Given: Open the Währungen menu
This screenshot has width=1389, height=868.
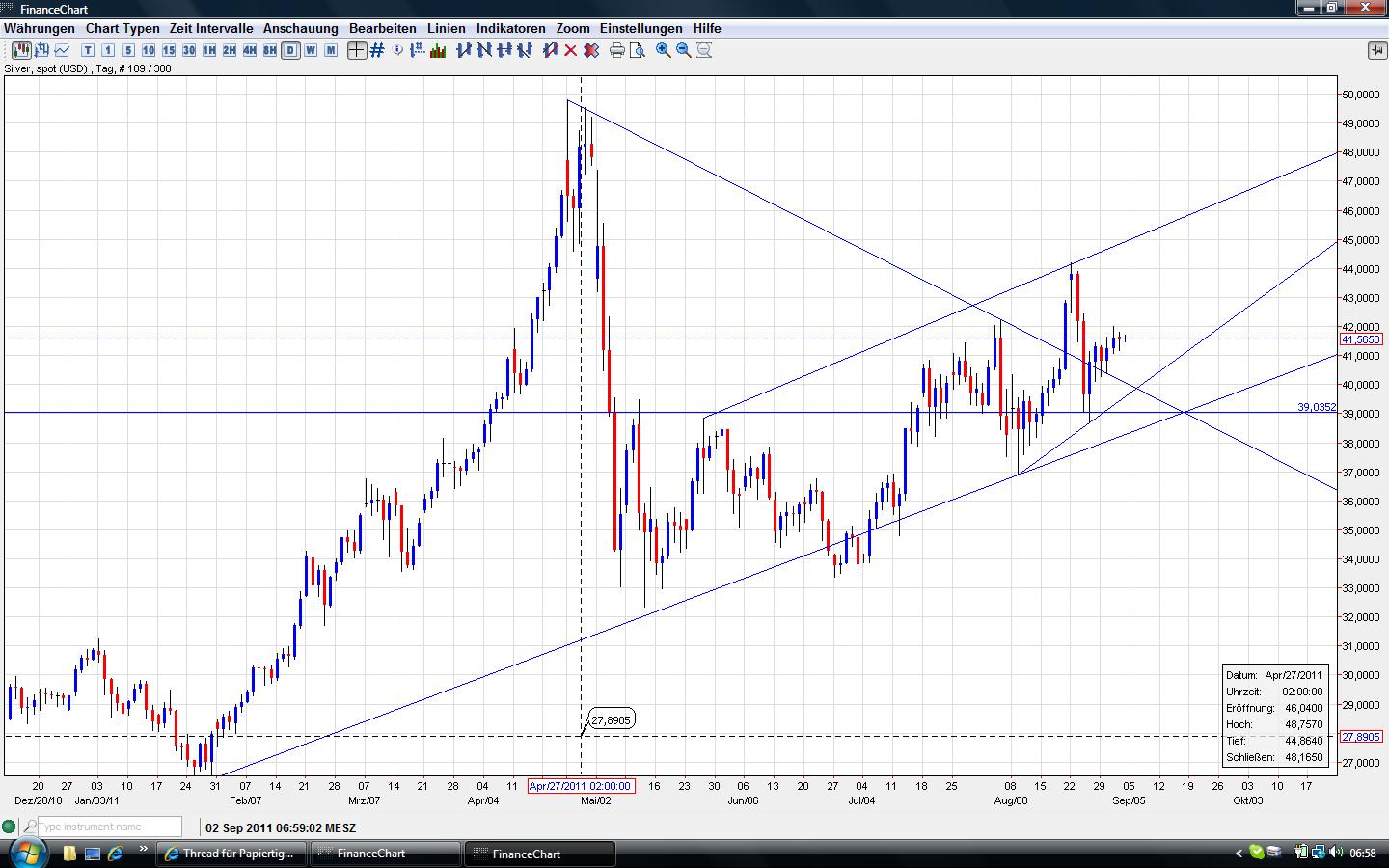Looking at the screenshot, I should click(40, 28).
